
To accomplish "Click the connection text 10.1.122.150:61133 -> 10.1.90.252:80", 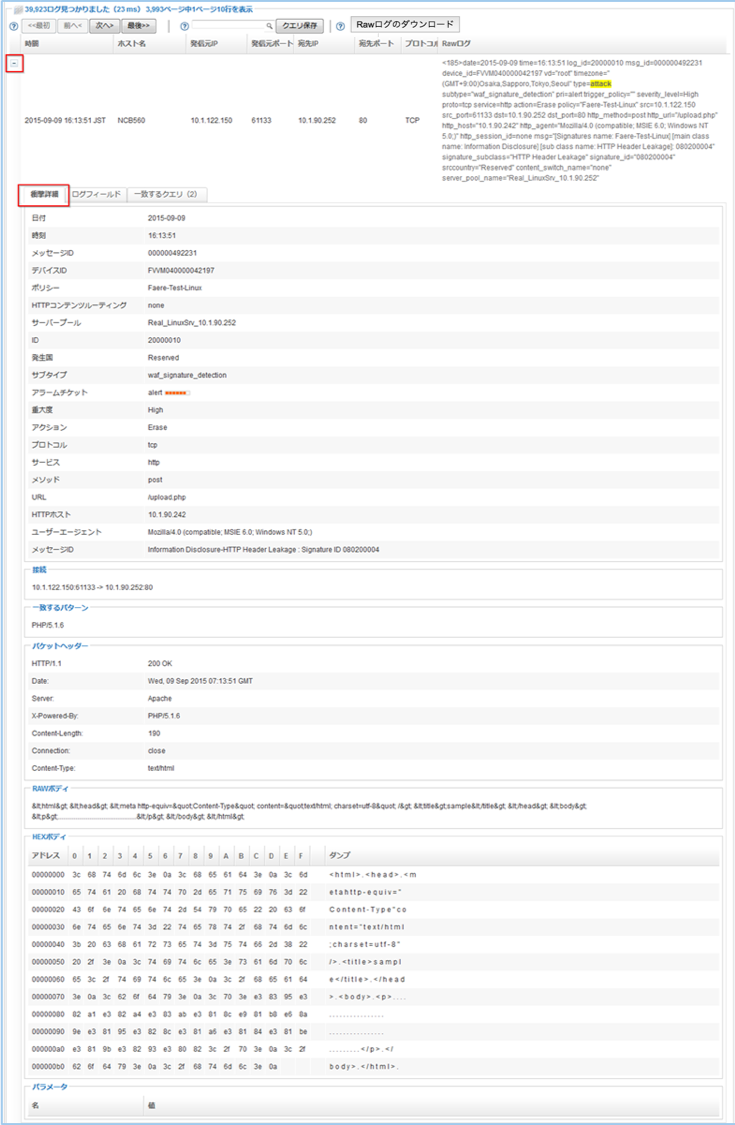I will tap(92, 587).
